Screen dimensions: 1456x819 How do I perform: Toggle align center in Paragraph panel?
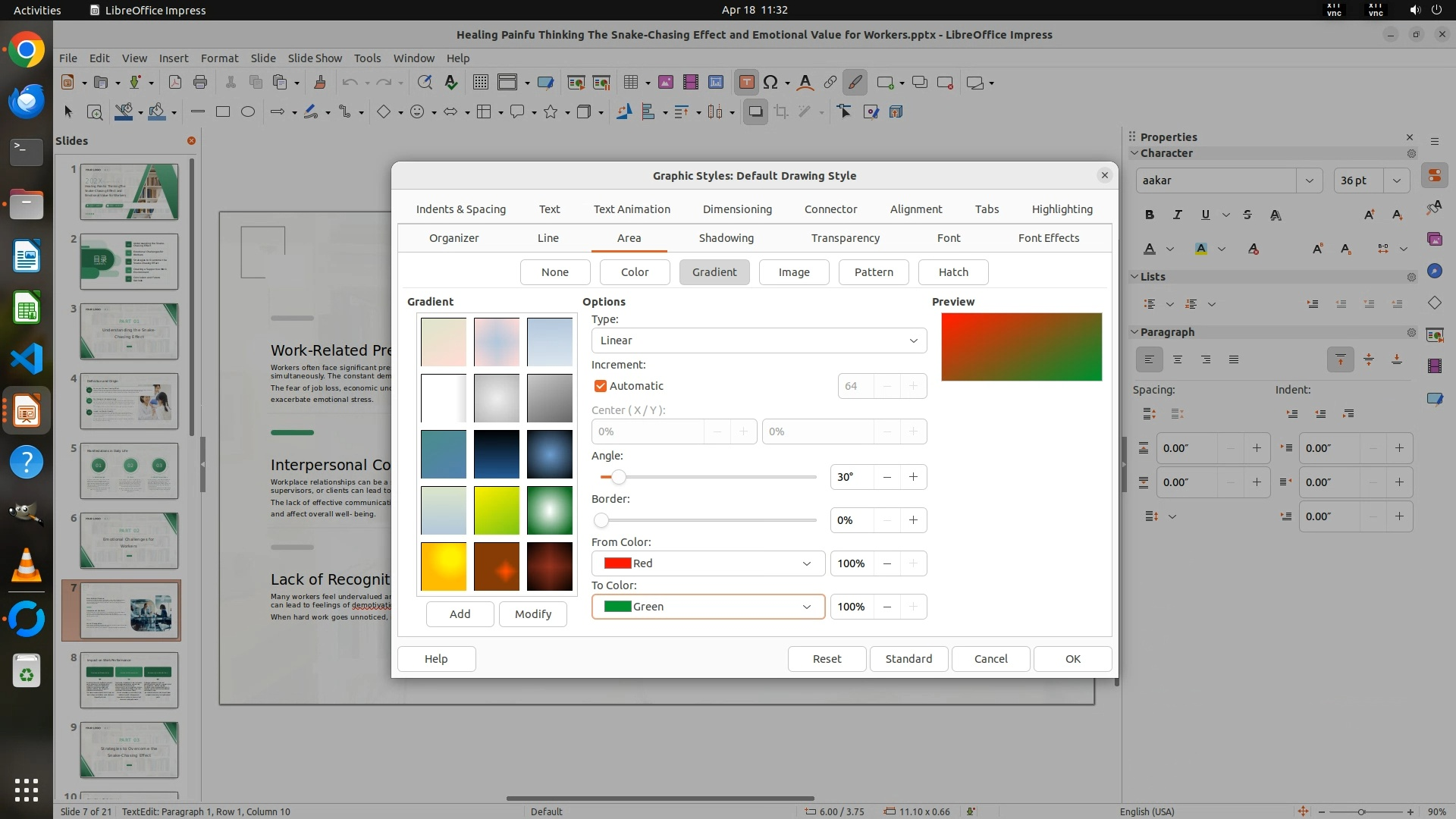[1177, 359]
